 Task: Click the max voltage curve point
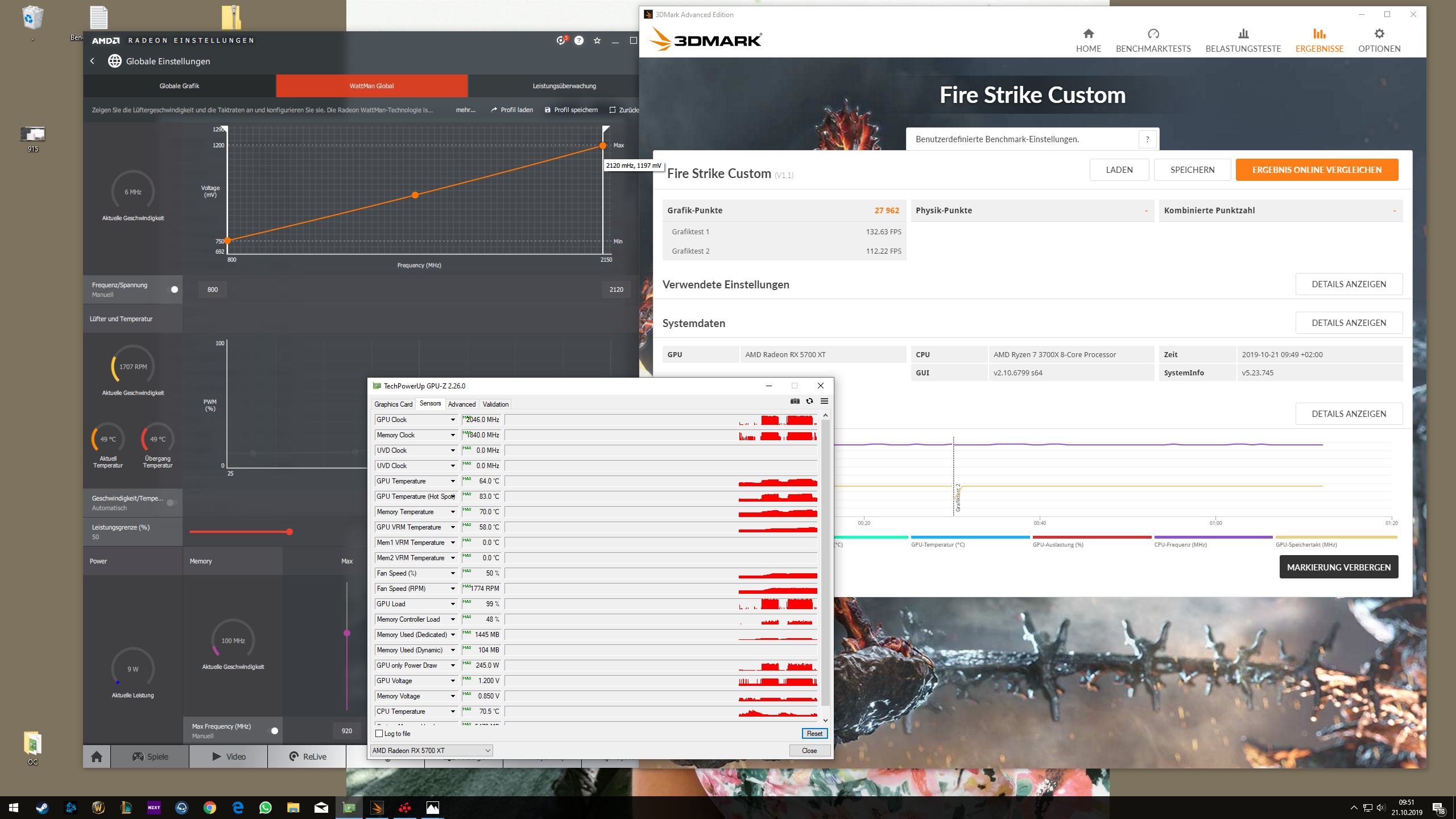[x=603, y=146]
